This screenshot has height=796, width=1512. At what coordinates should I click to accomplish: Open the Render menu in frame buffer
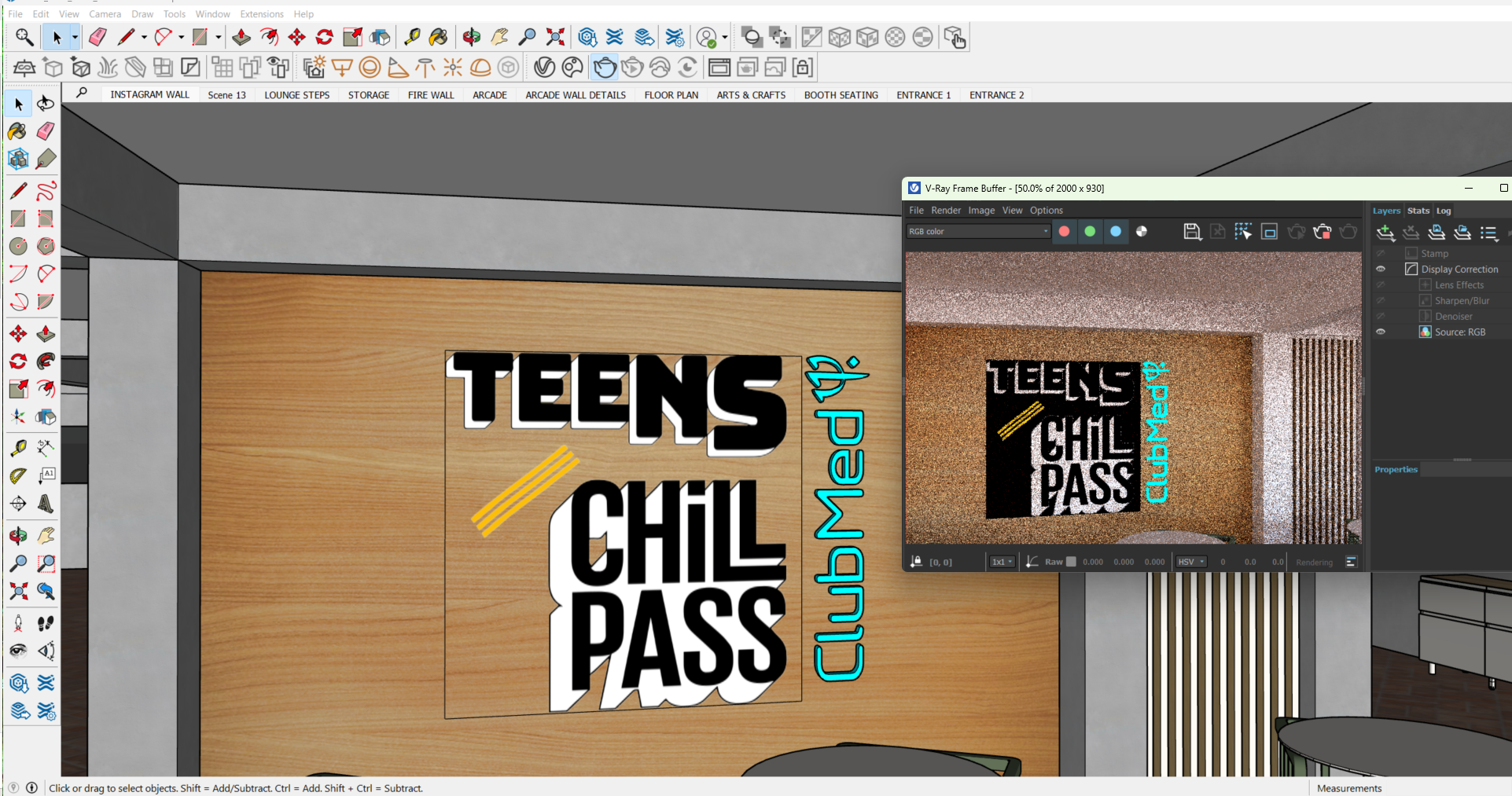click(946, 210)
